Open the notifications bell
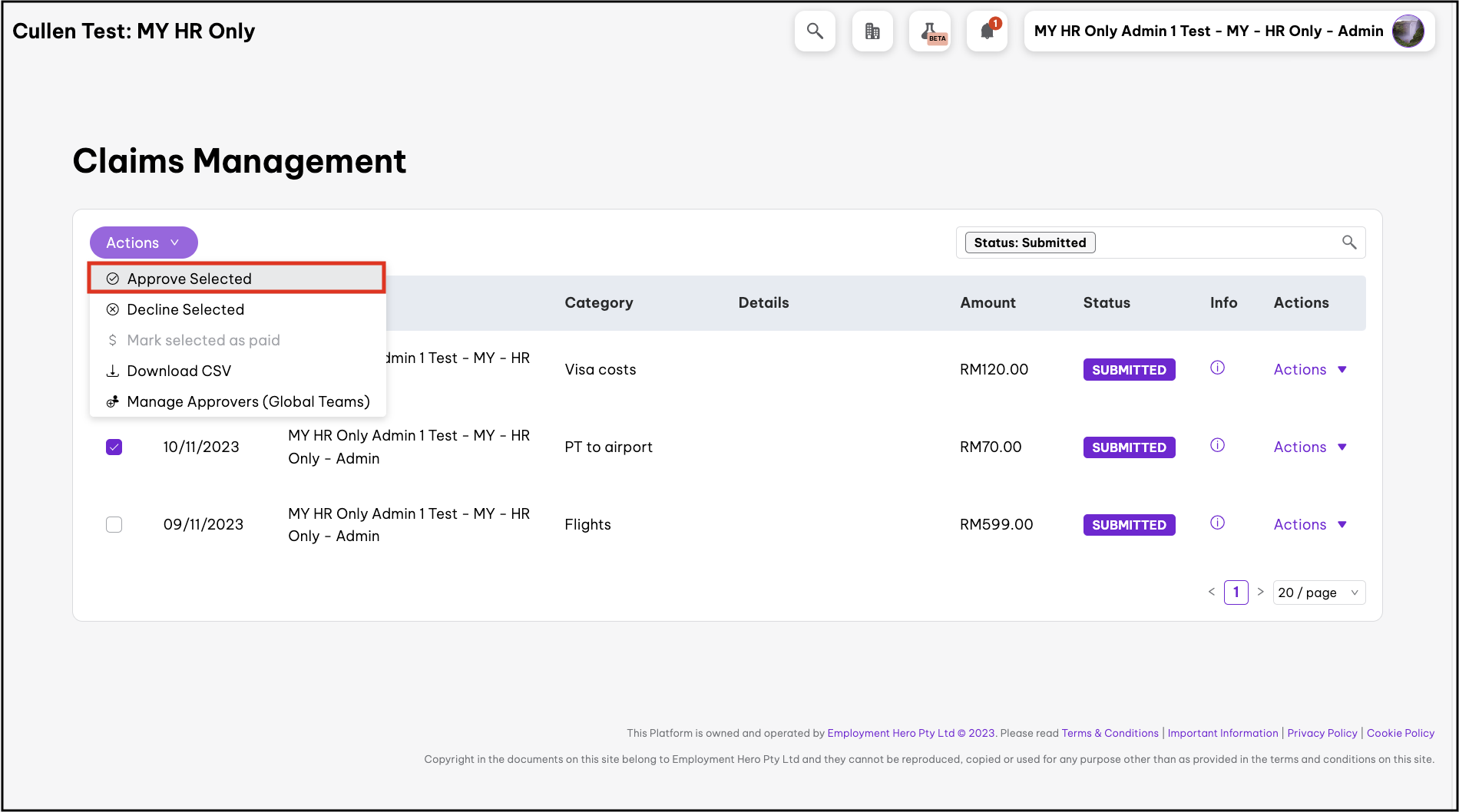 (x=988, y=31)
